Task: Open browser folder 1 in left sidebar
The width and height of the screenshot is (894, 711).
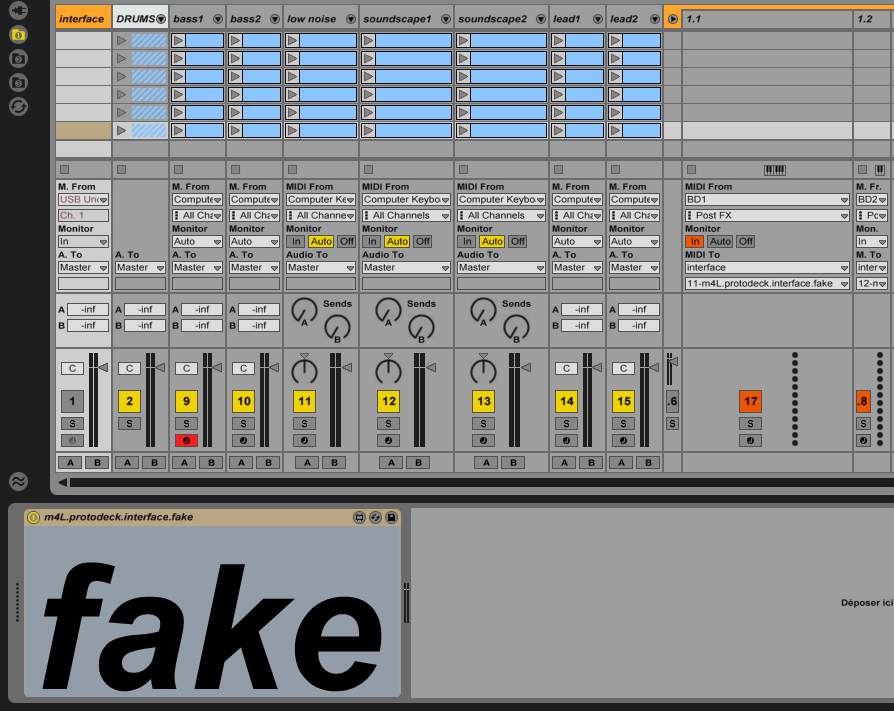Action: pyautogui.click(x=18, y=34)
